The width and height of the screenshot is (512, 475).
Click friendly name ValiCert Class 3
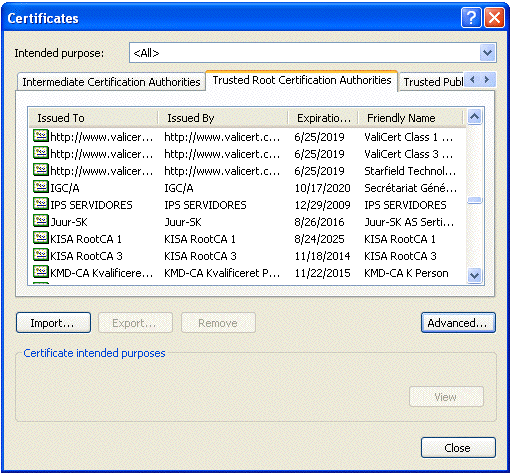tap(409, 154)
